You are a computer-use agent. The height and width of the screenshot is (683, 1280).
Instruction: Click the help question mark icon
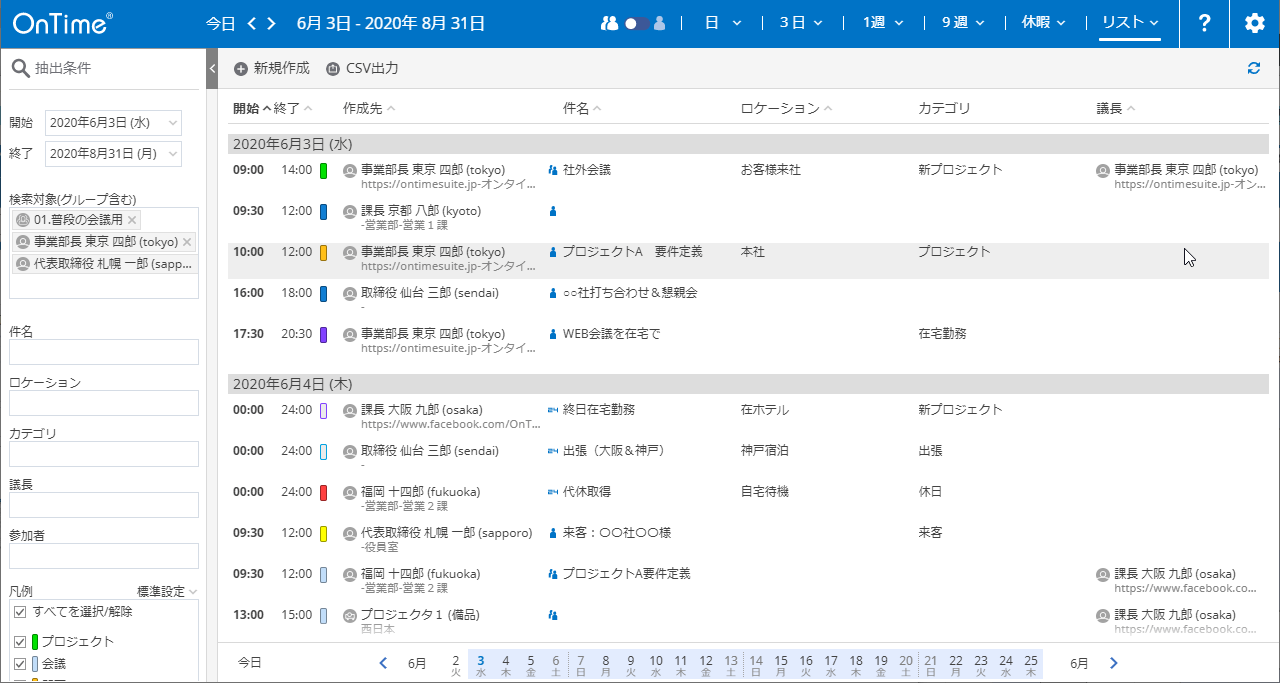pos(1205,23)
